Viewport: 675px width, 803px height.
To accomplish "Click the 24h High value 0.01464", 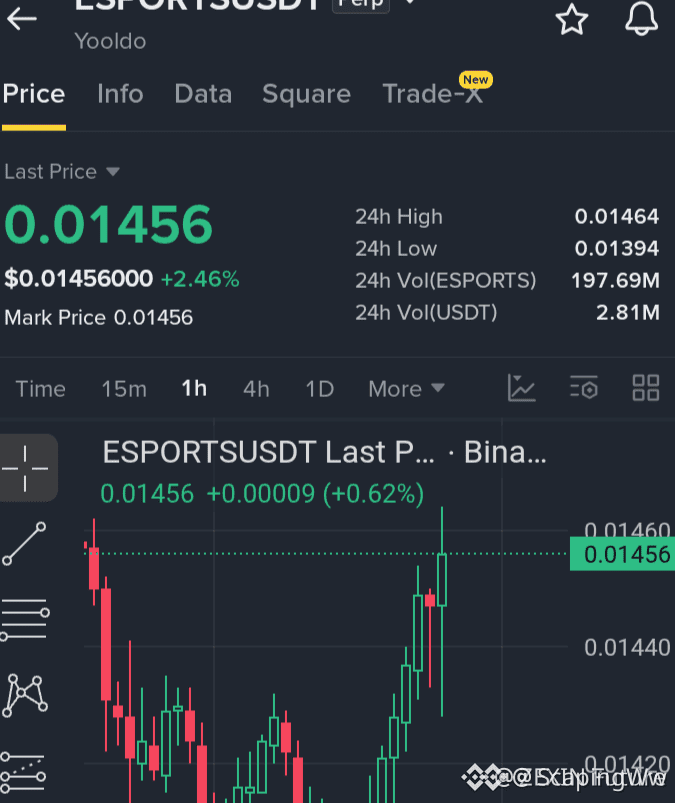I will coord(617,217).
